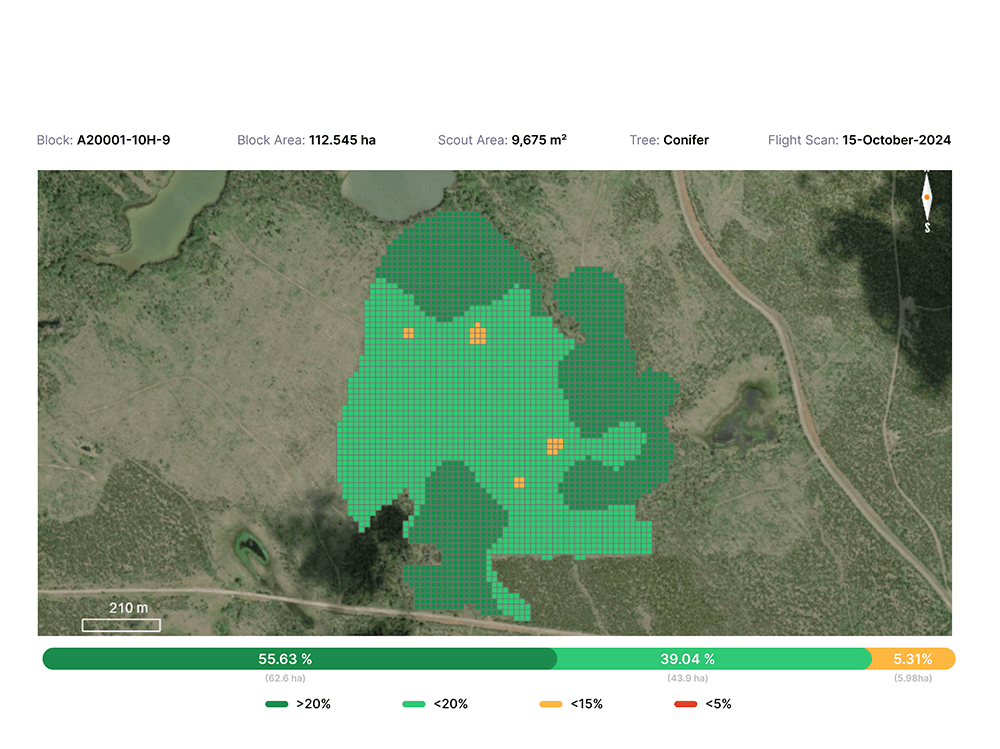1000x749 pixels.
Task: Click the dark pond right of the grid
Action: tap(741, 415)
